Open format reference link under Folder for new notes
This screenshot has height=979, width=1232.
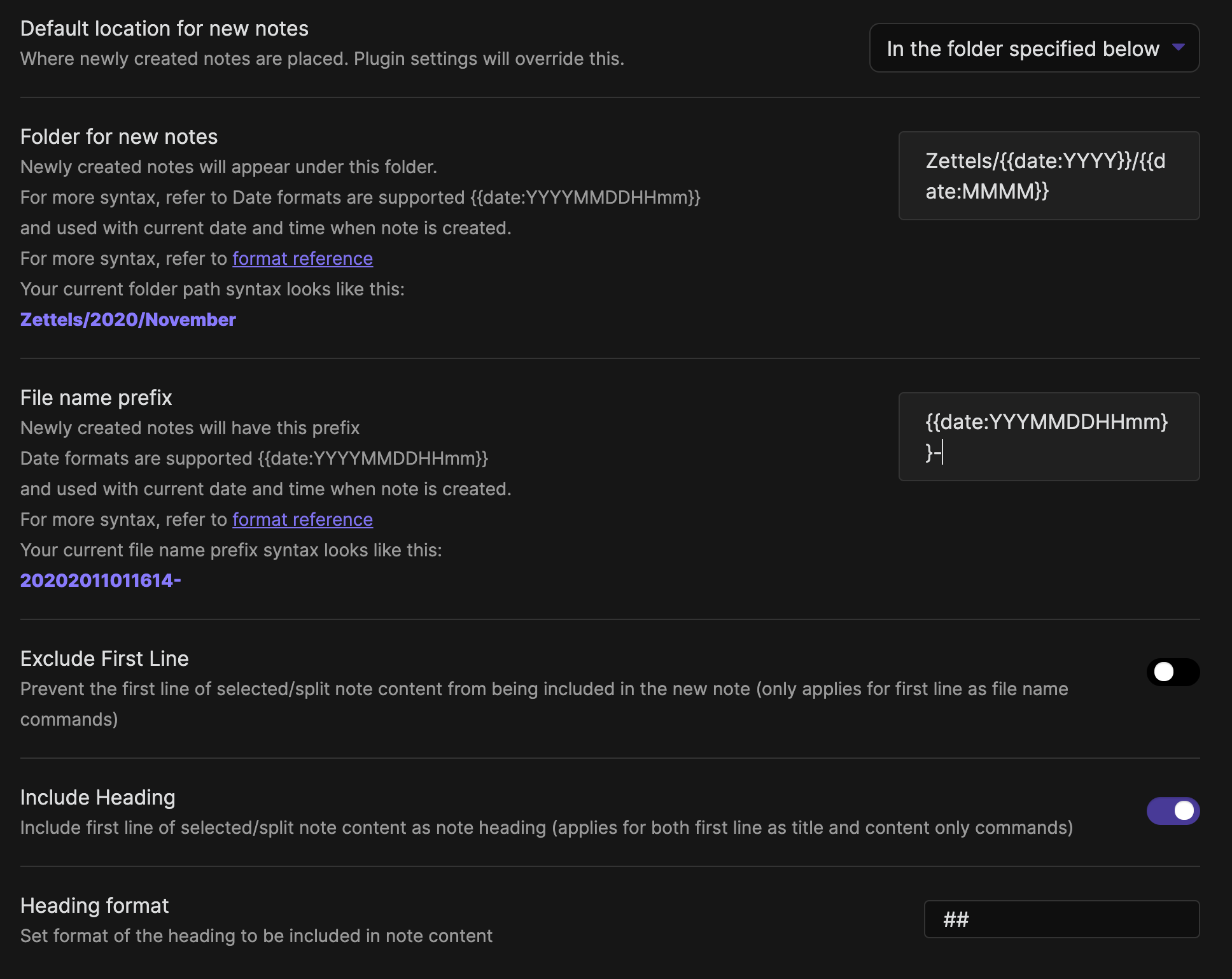(x=302, y=258)
